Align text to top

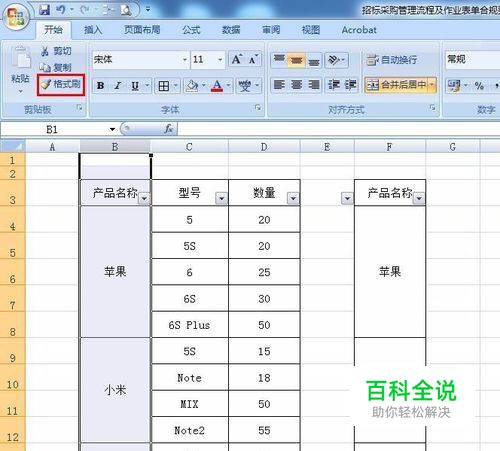pyautogui.click(x=279, y=60)
